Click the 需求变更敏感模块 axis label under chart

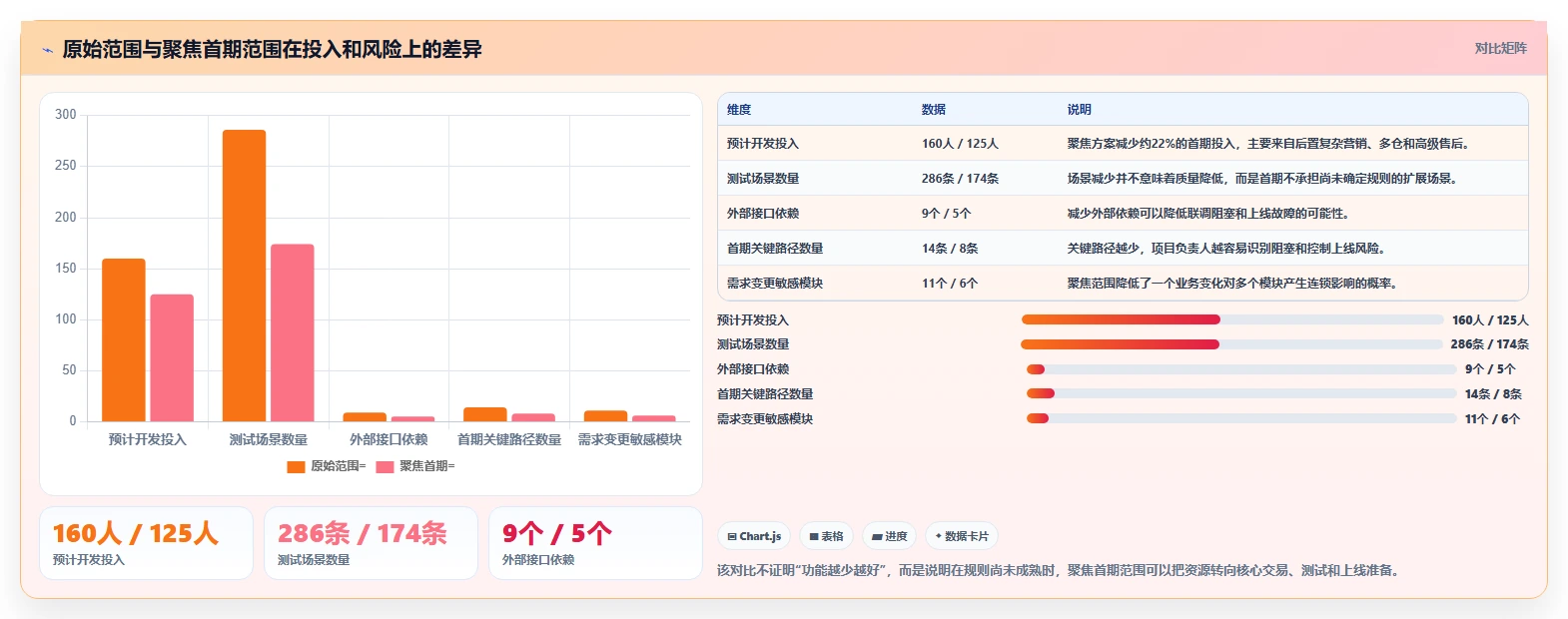click(x=630, y=439)
